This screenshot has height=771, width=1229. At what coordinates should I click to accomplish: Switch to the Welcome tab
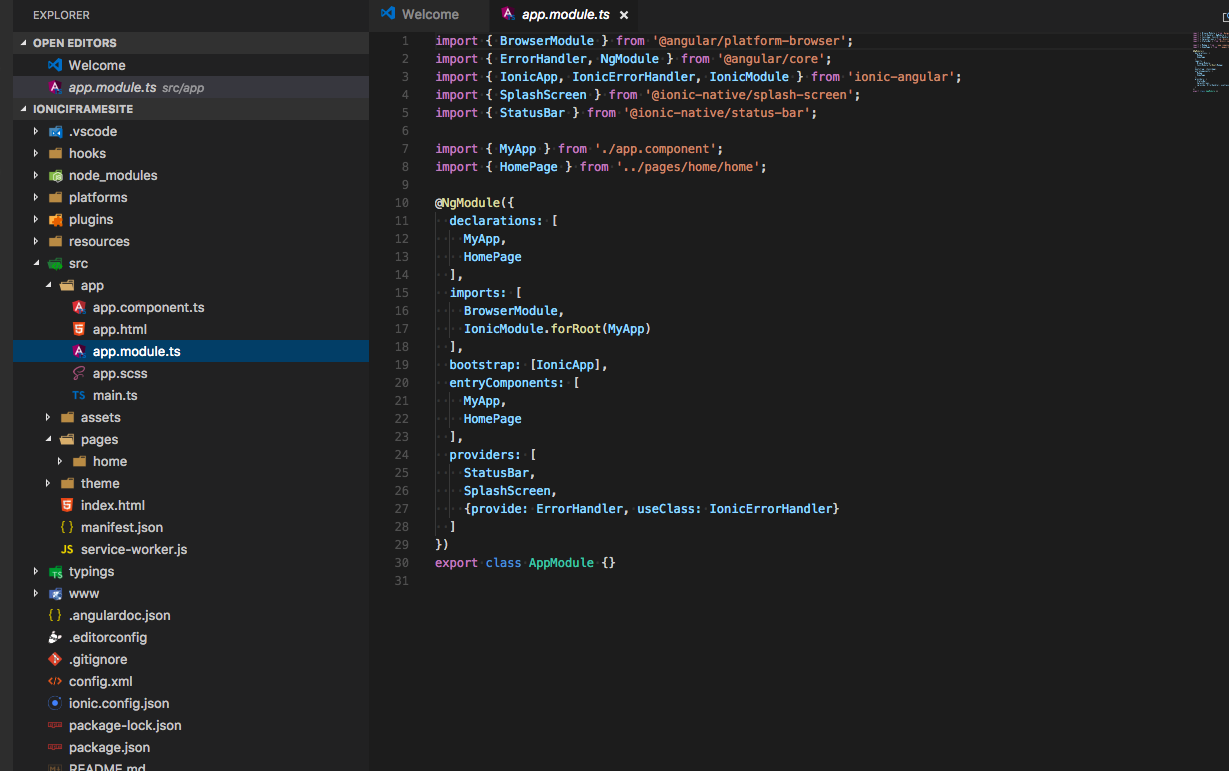[430, 14]
